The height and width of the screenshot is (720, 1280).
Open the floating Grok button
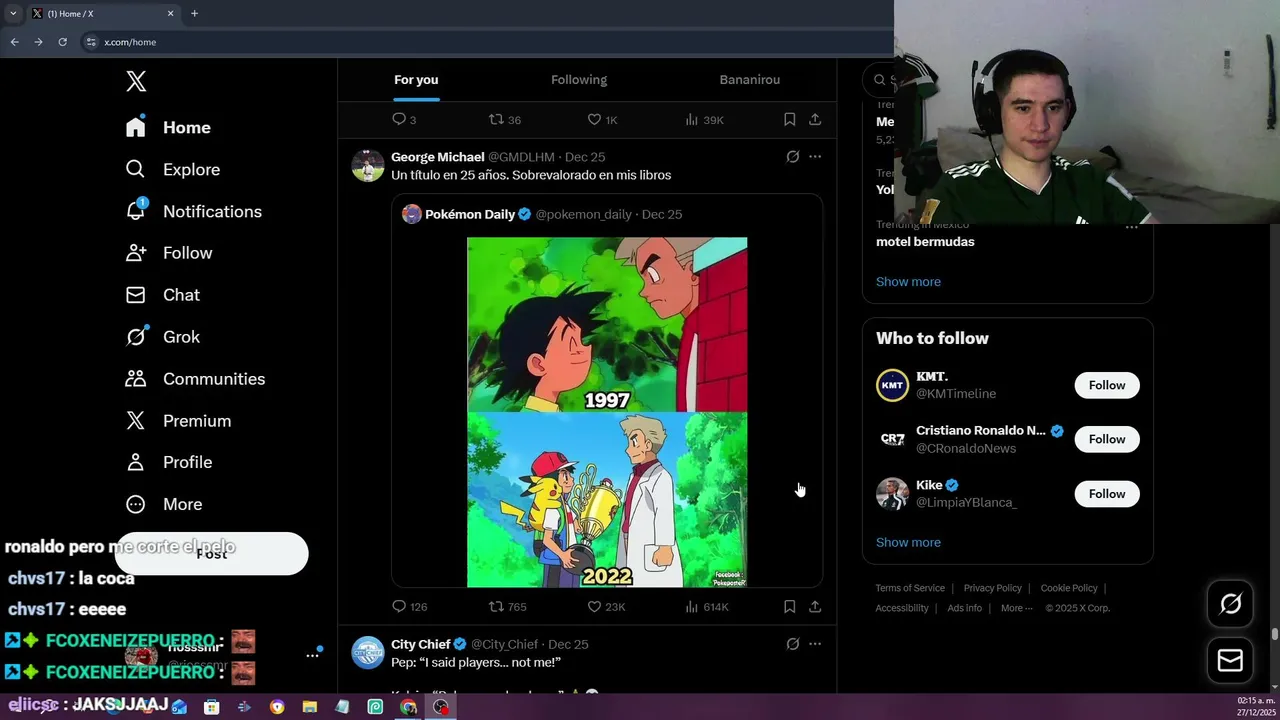[1230, 603]
